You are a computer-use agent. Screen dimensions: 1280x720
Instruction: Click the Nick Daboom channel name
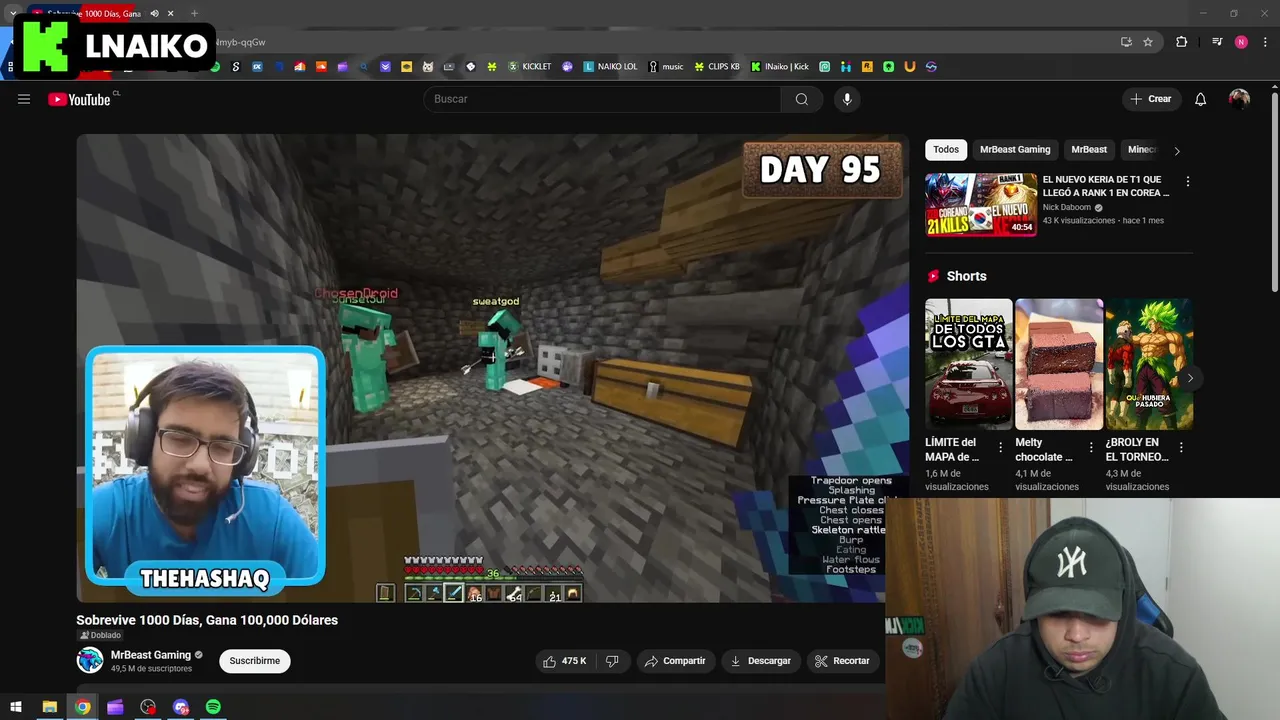[1066, 208]
